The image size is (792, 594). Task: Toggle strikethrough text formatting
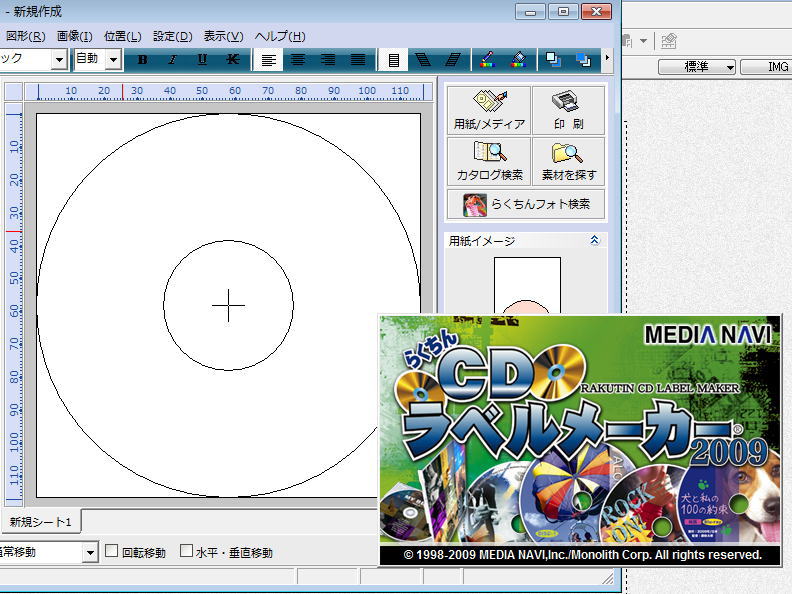pos(232,60)
